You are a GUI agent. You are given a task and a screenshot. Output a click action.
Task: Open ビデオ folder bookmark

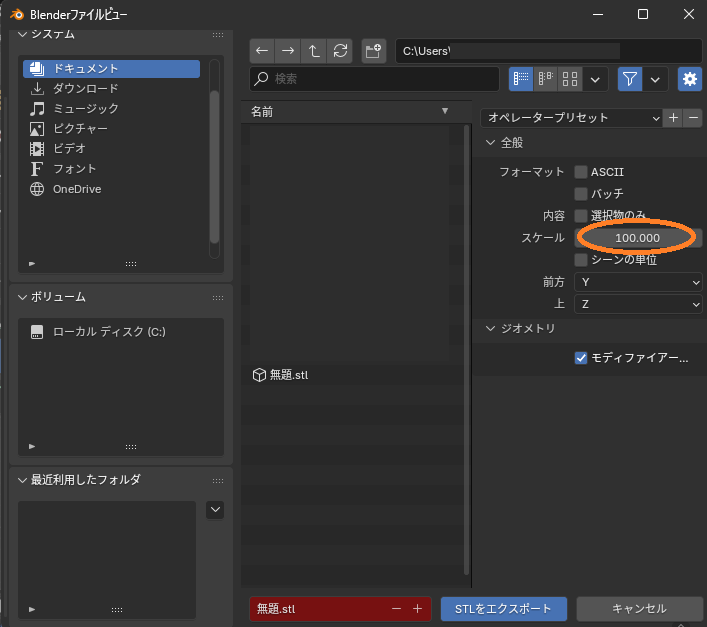[x=111, y=149]
